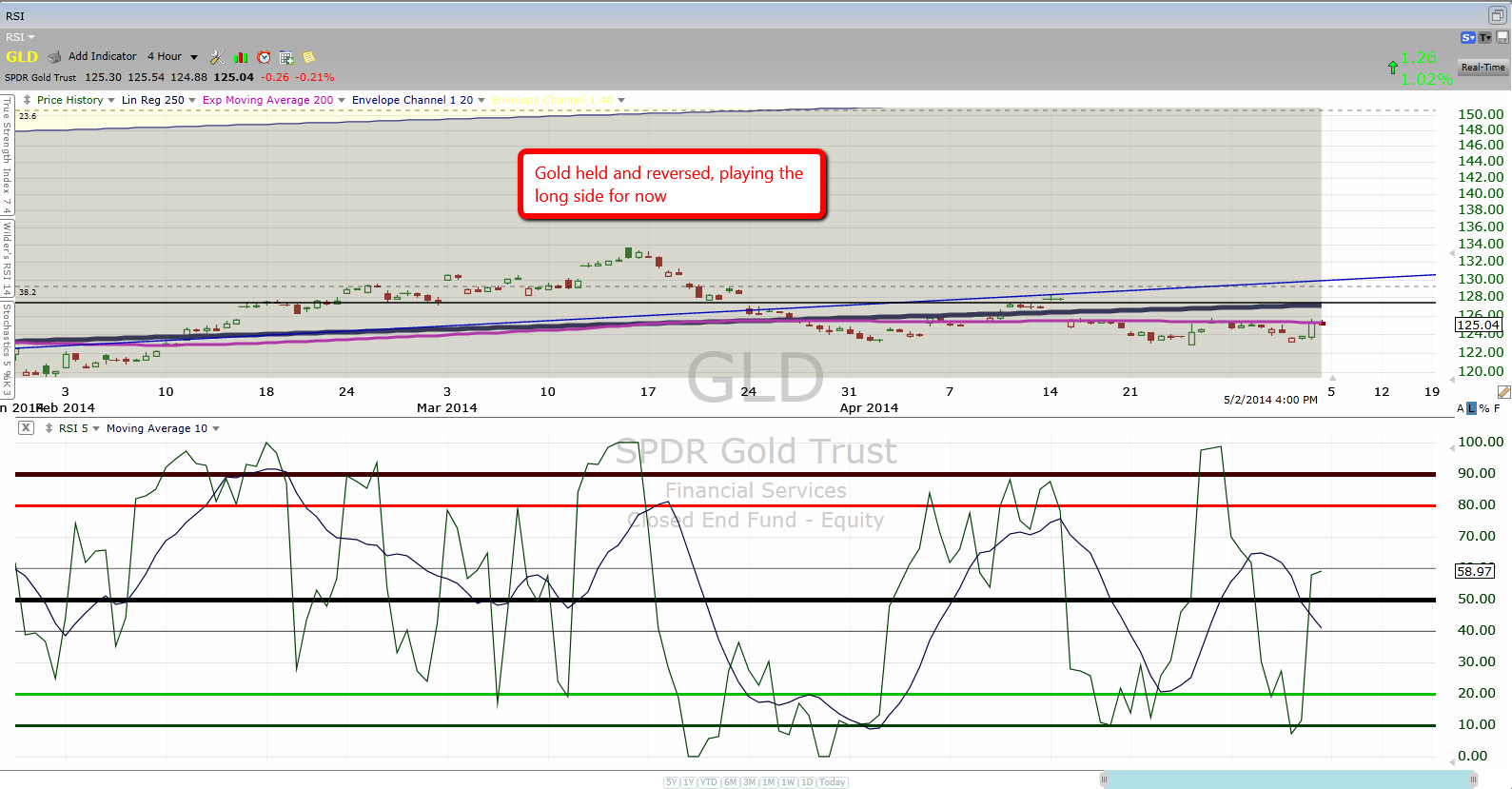Select the 5Y time range
The width and height of the screenshot is (1512, 789).
[672, 782]
